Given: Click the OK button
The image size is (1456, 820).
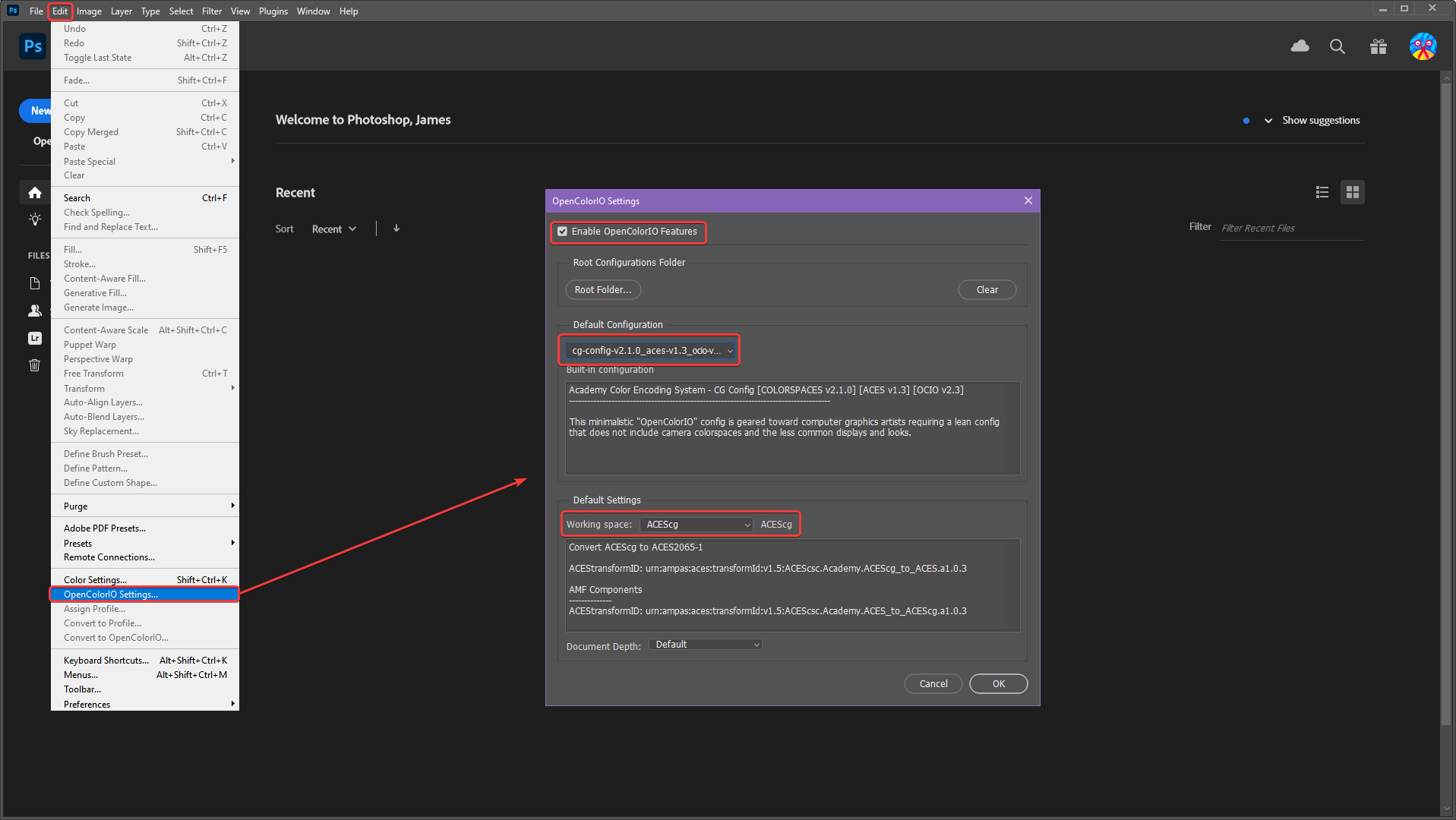Looking at the screenshot, I should click(998, 684).
